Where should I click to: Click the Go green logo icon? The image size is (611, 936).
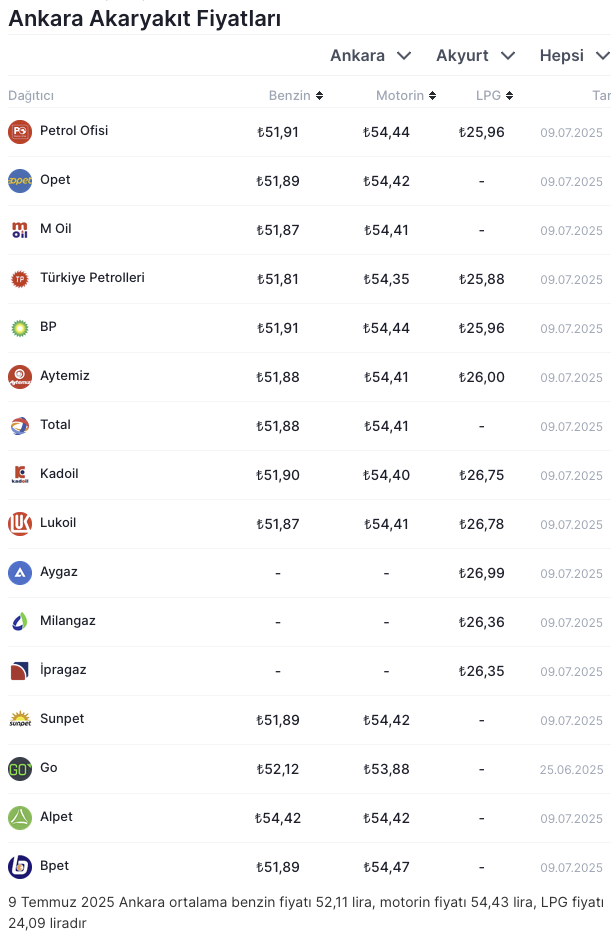(x=20, y=769)
